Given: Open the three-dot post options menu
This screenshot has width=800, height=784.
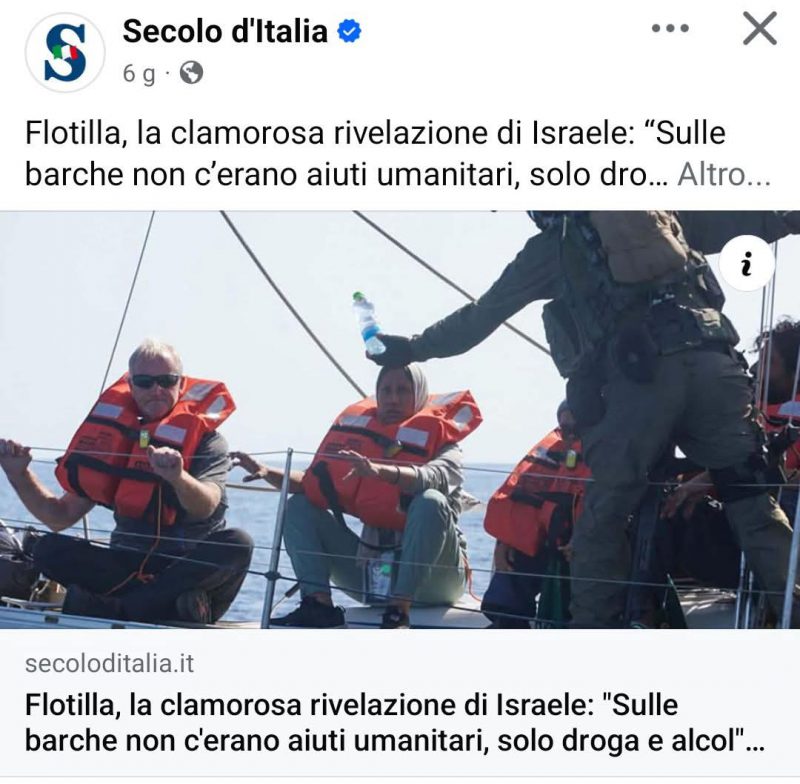Looking at the screenshot, I should coord(670,29).
